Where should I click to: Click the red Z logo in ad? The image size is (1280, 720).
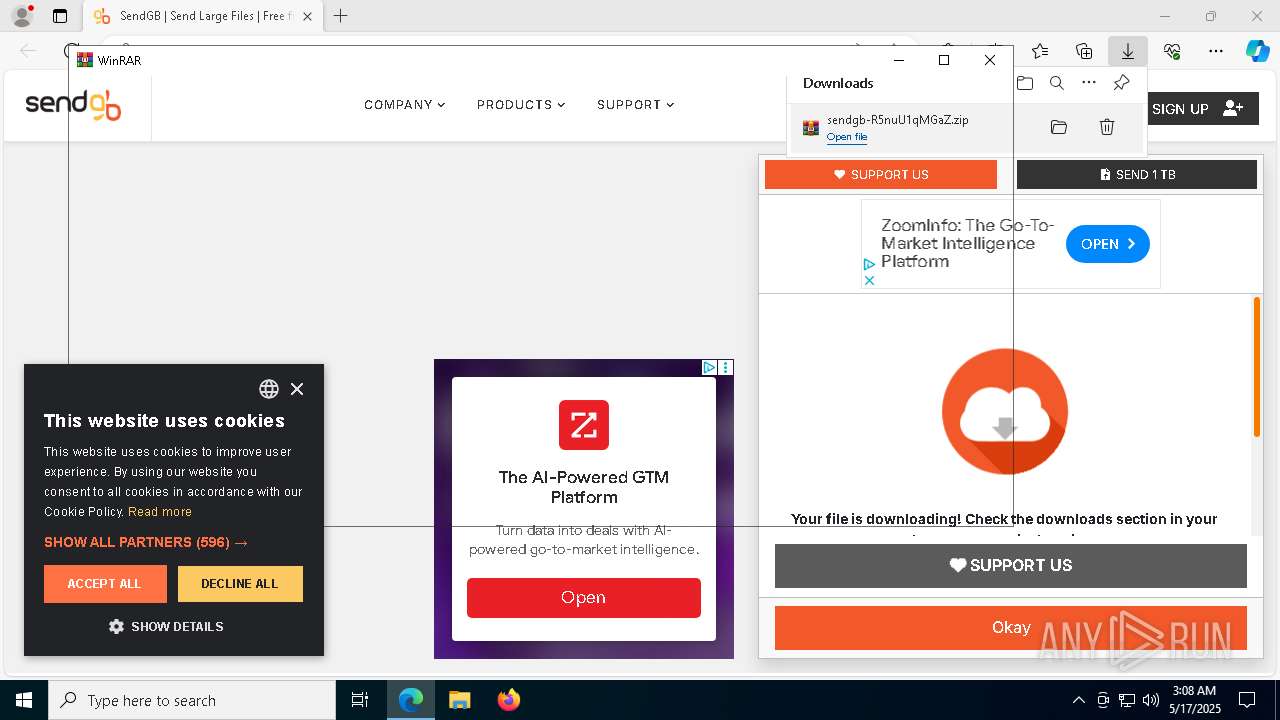click(x=584, y=425)
